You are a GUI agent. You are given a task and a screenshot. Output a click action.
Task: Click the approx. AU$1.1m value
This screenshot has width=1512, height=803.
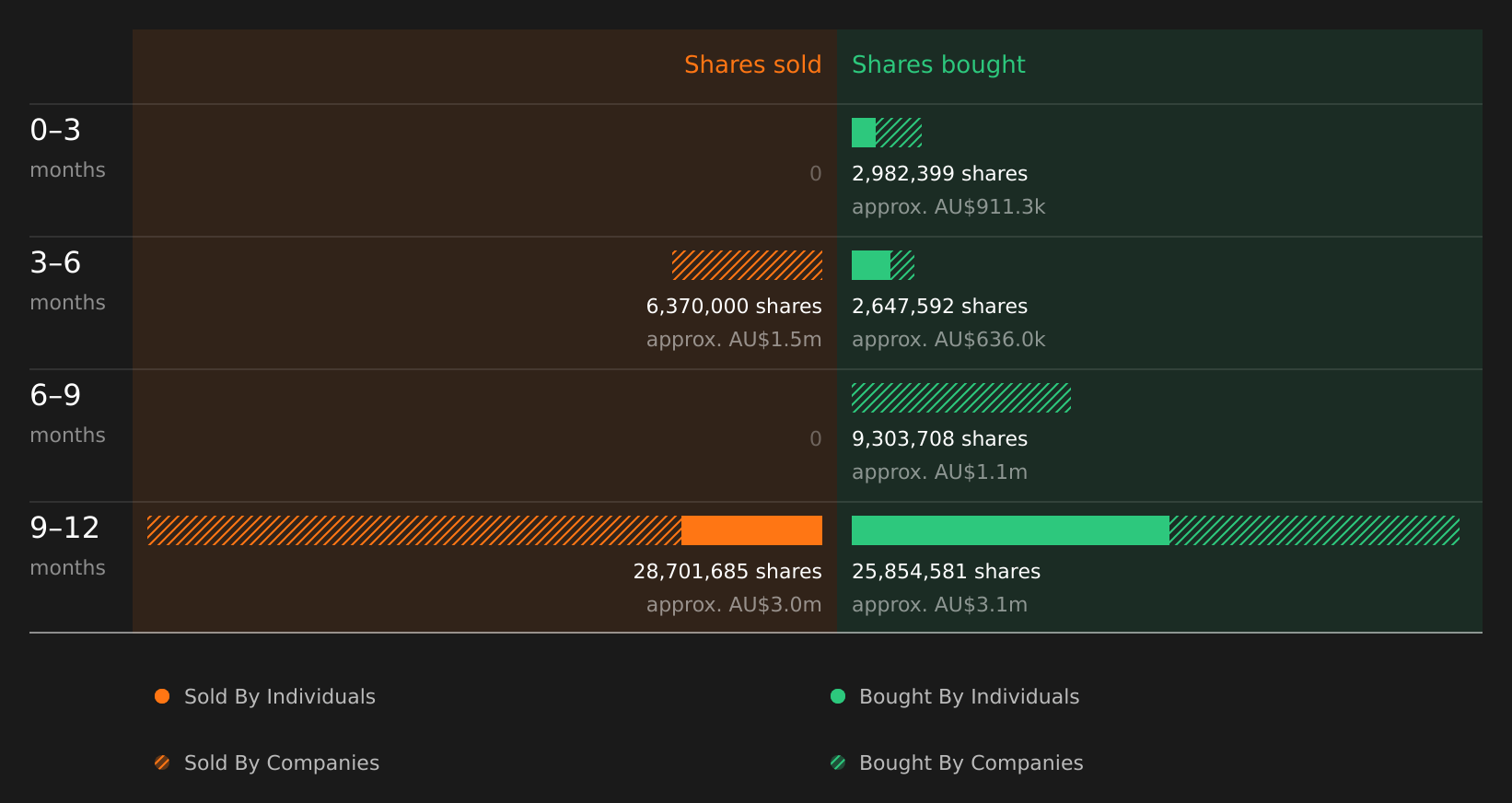(939, 472)
